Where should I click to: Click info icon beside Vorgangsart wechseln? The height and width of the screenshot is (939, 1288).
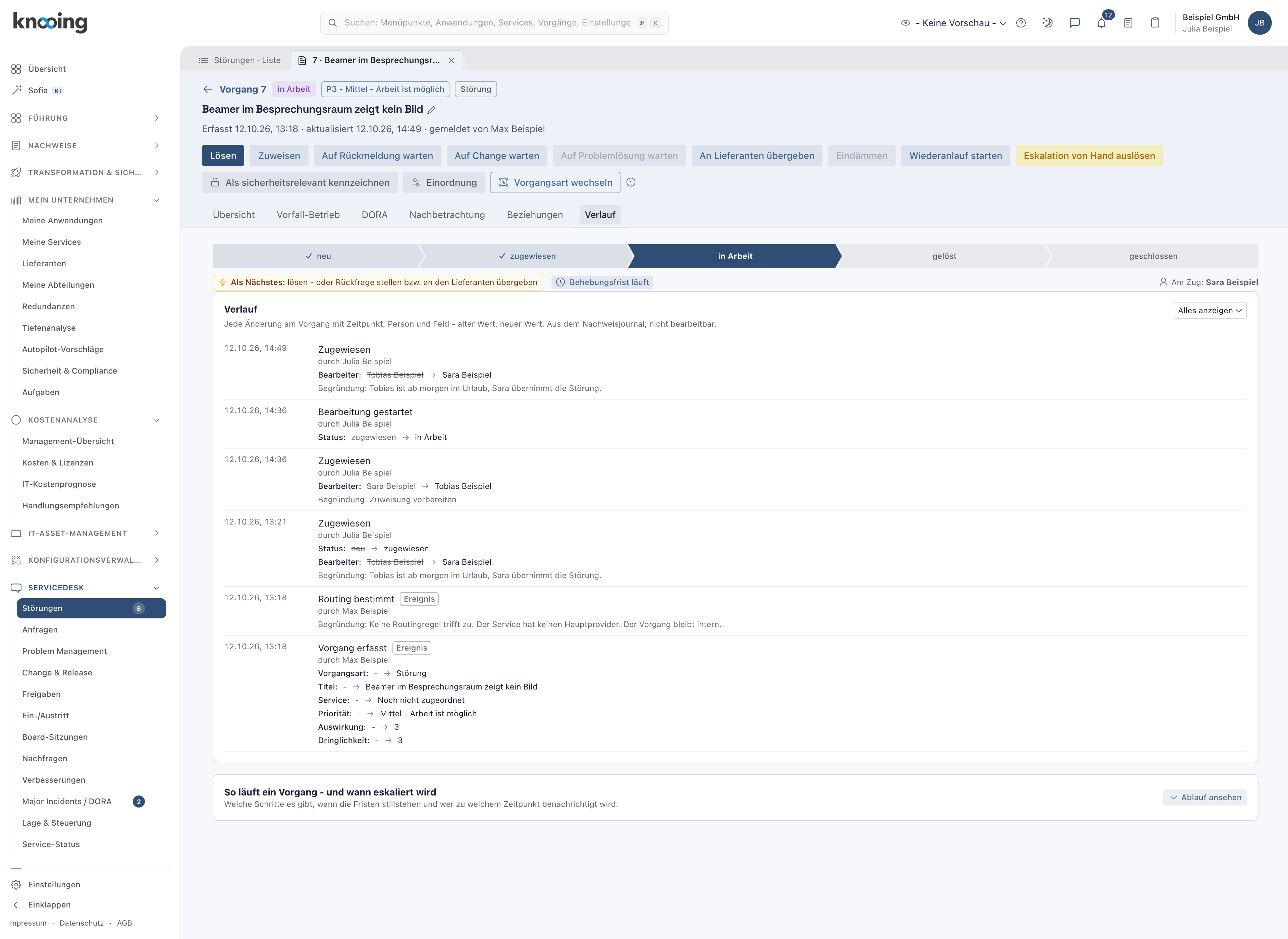pos(631,182)
